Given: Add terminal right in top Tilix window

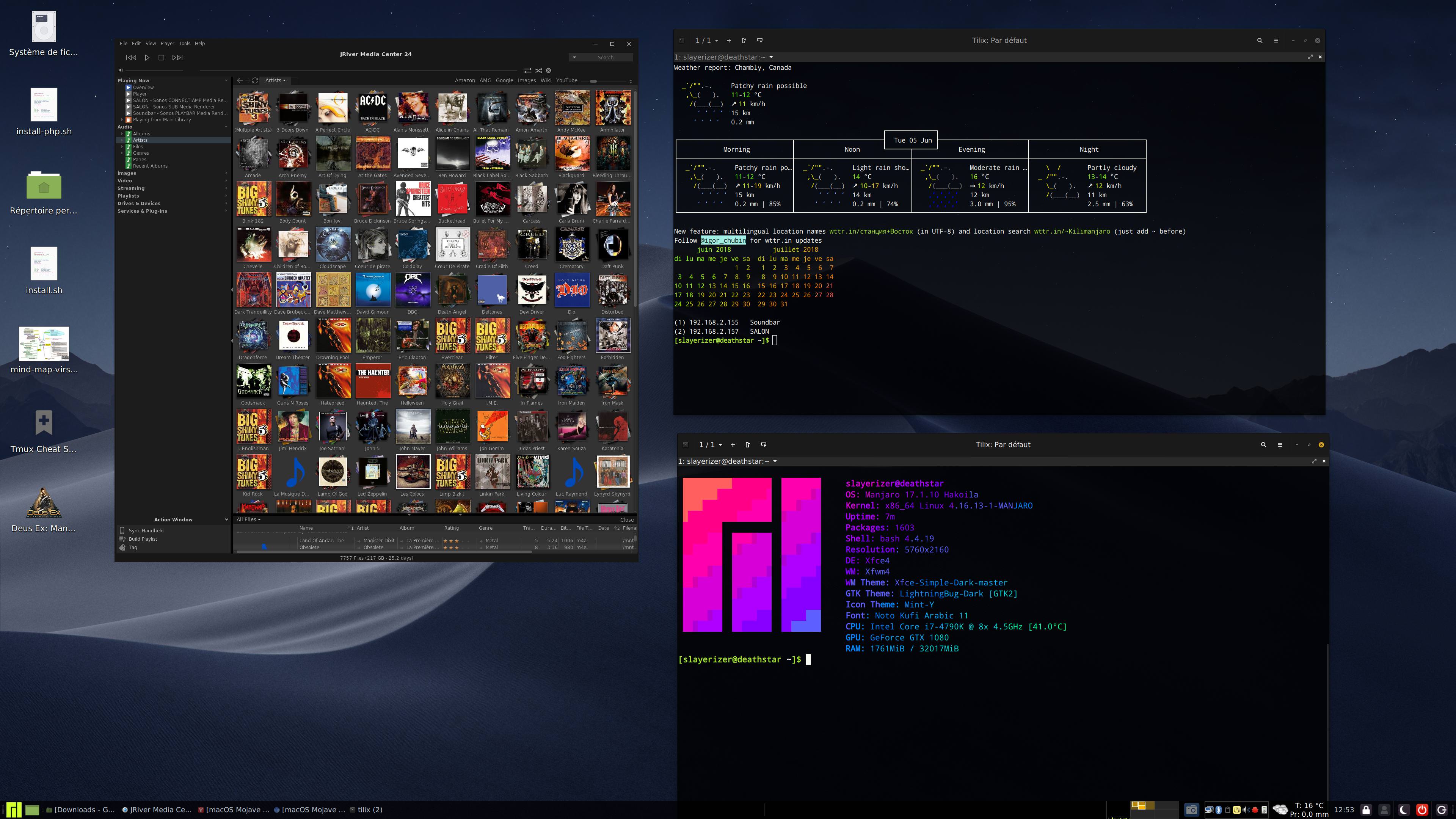Looking at the screenshot, I should pyautogui.click(x=744, y=41).
